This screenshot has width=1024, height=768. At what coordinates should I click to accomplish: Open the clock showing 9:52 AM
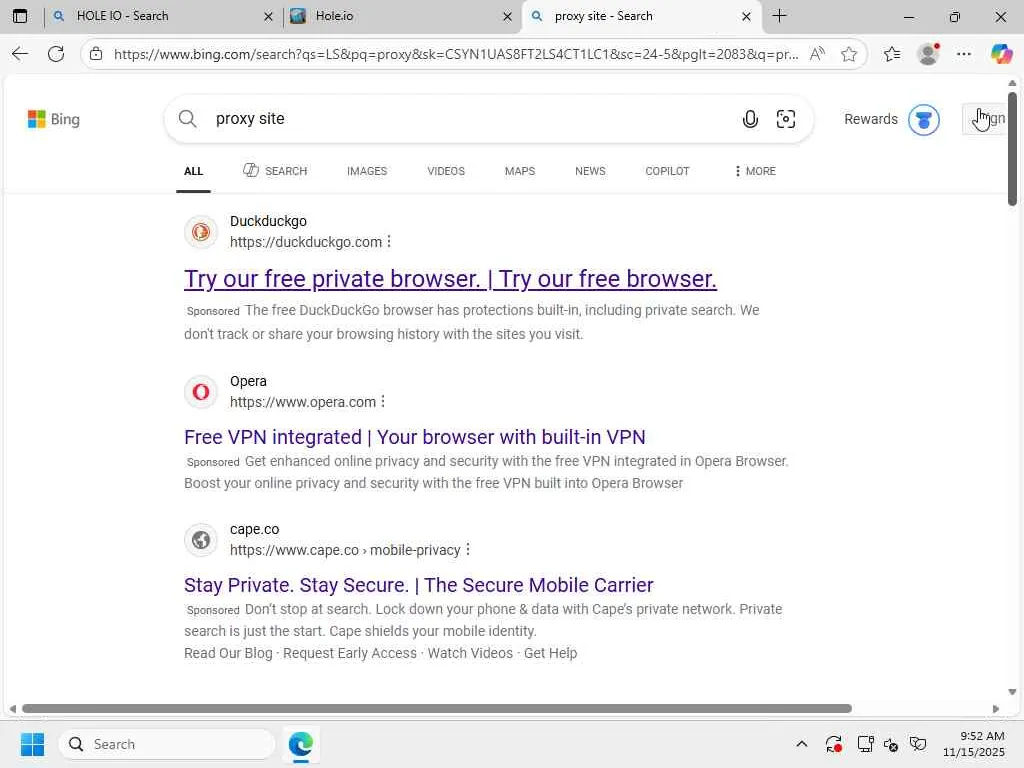tap(973, 744)
